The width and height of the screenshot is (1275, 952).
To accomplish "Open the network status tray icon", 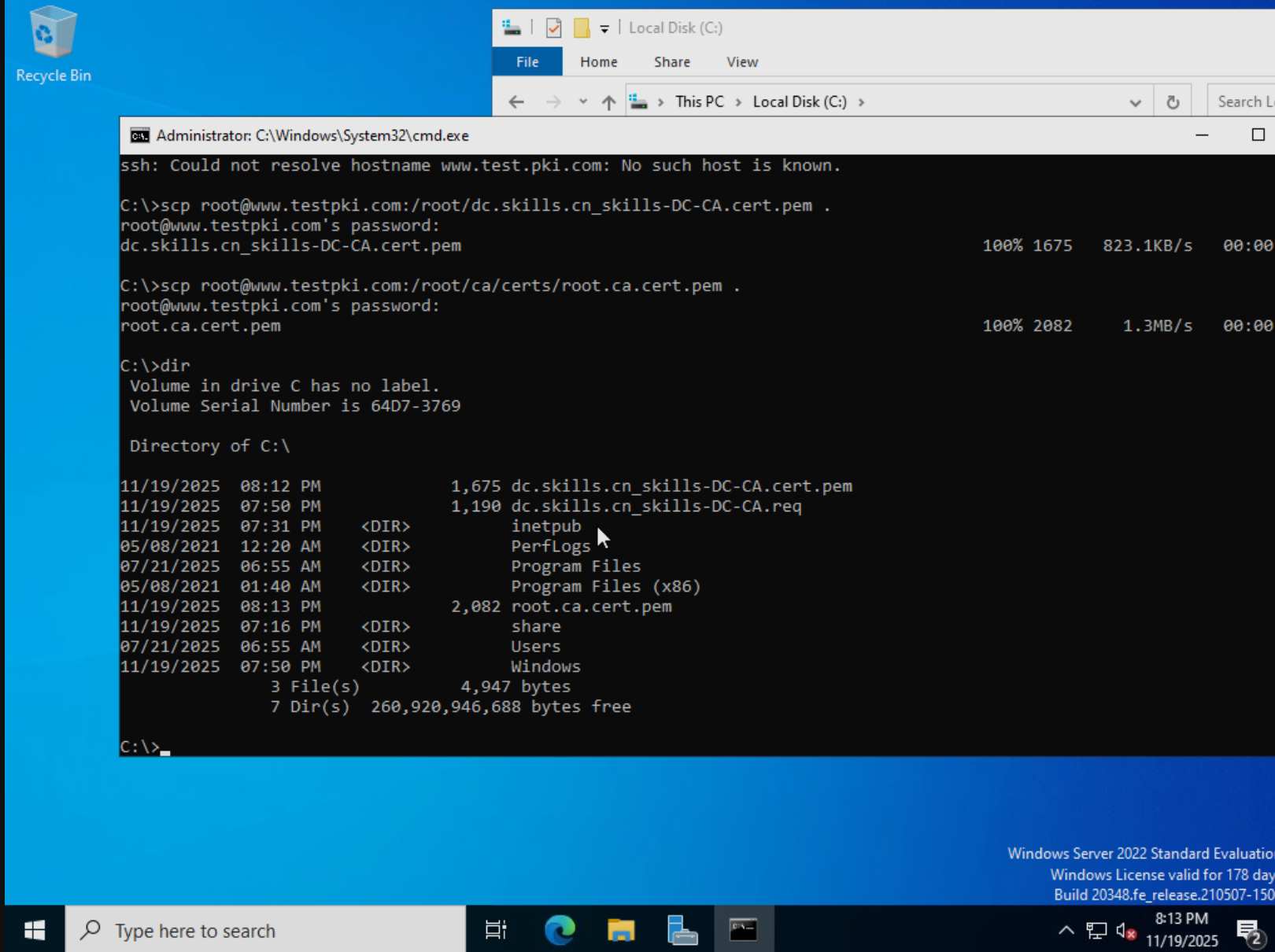I will click(x=1096, y=931).
